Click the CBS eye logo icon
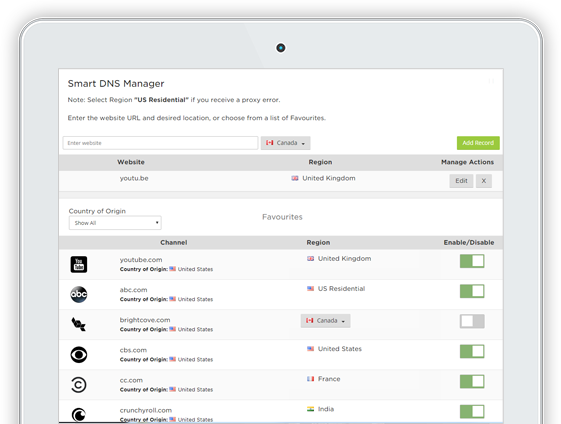 (79, 355)
